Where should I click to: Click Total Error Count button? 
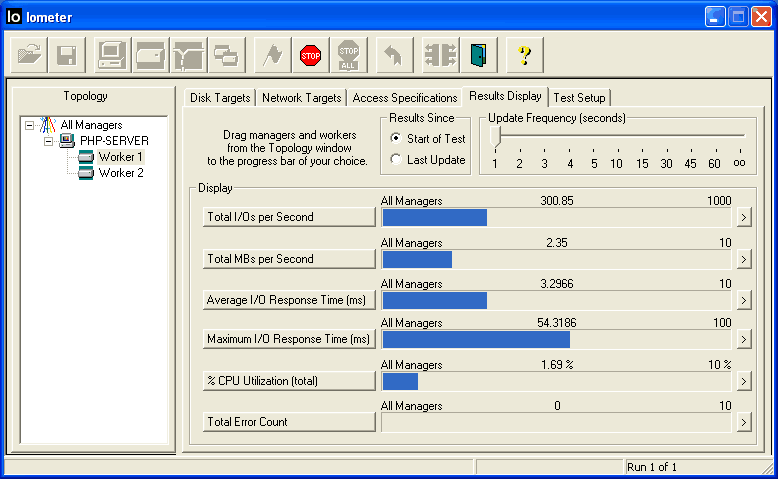coord(289,422)
